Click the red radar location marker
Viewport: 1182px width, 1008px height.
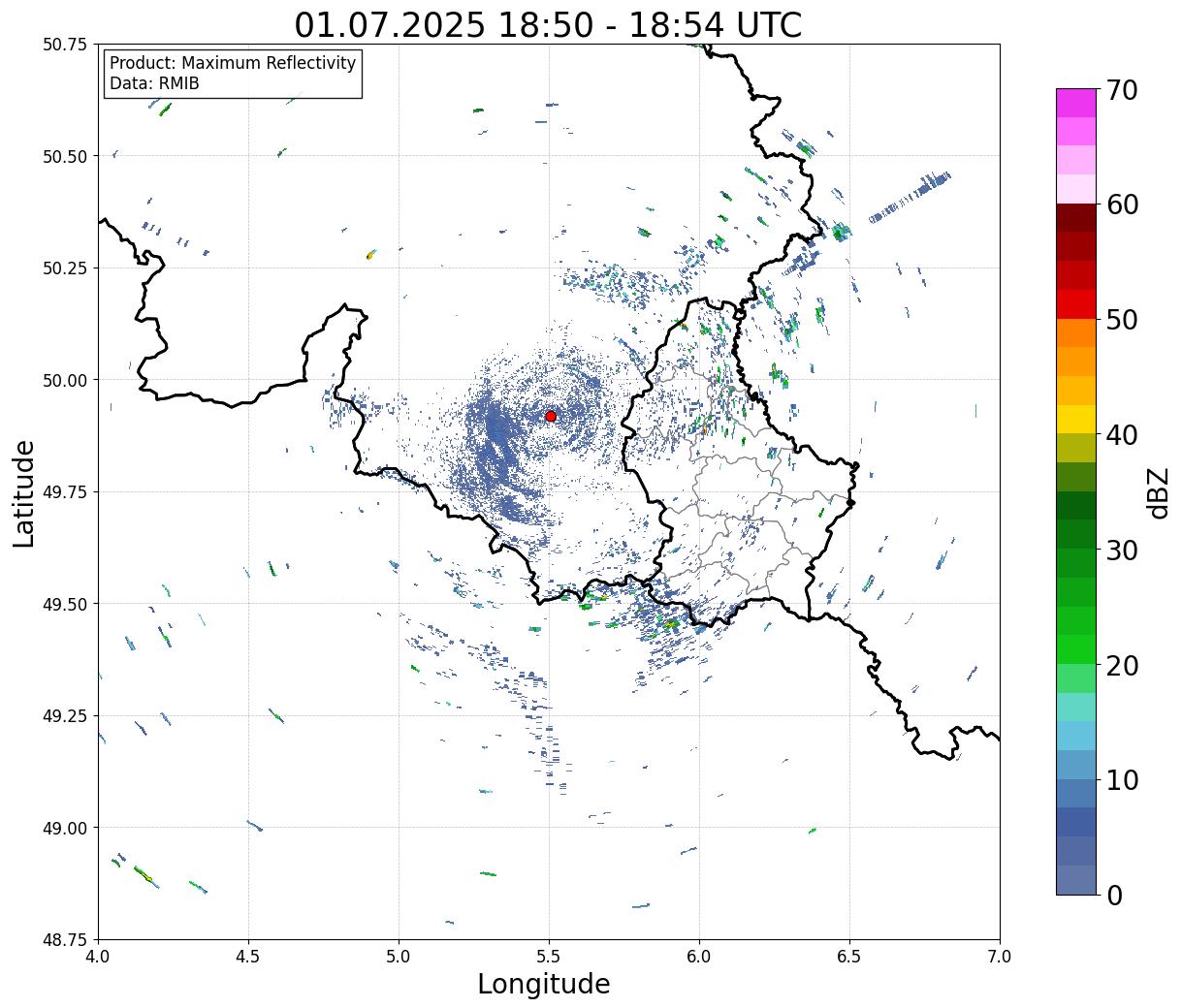(551, 416)
